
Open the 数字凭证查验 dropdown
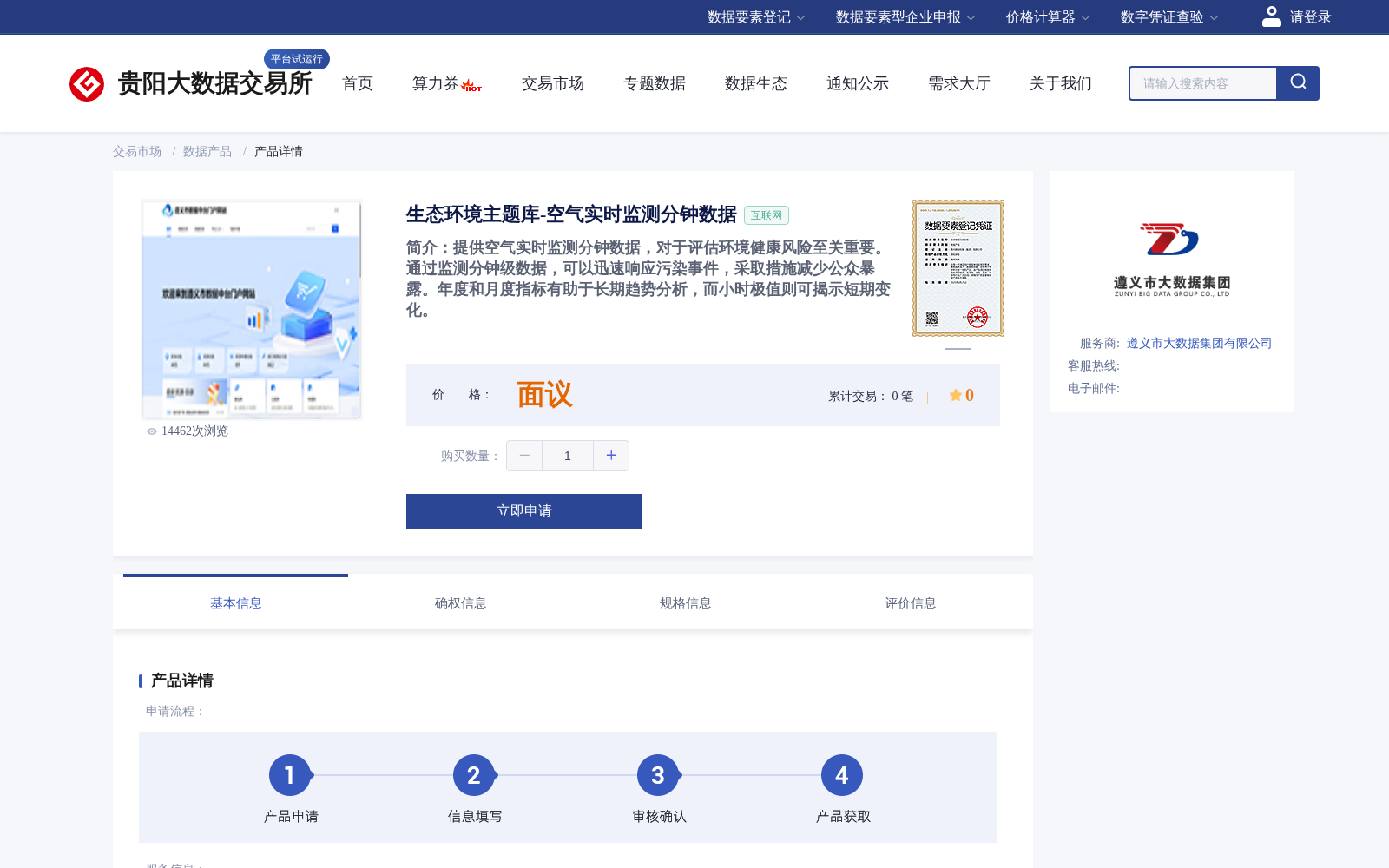coord(1169,17)
